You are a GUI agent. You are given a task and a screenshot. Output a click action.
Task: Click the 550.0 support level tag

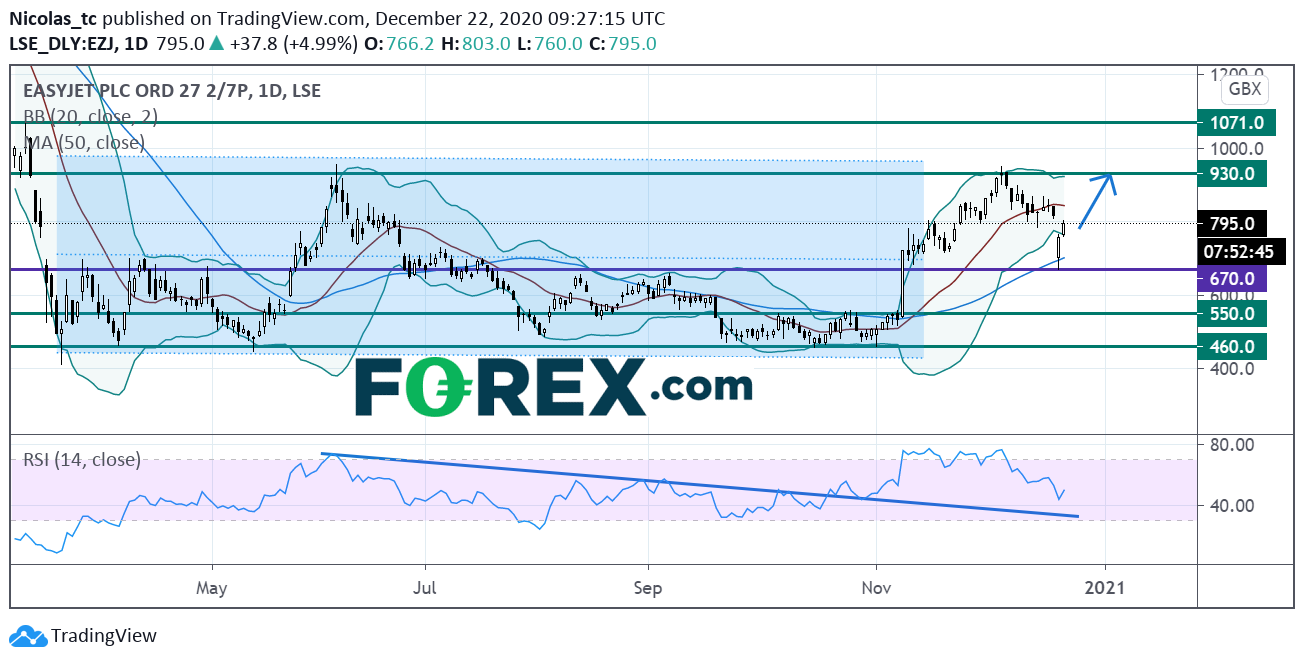1232,313
